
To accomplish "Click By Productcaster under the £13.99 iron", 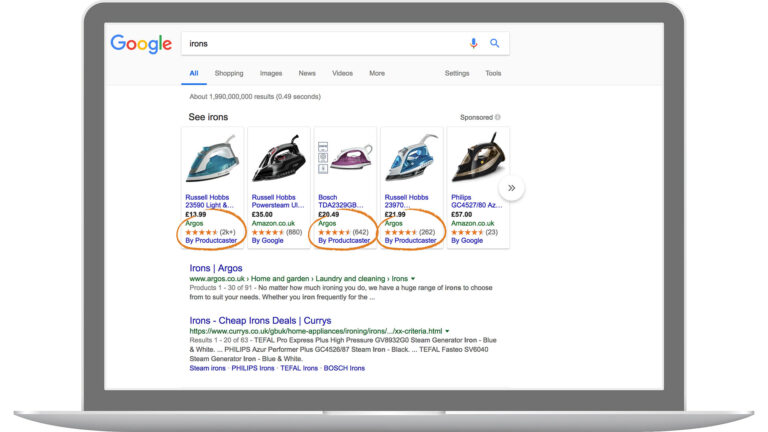I will [211, 240].
